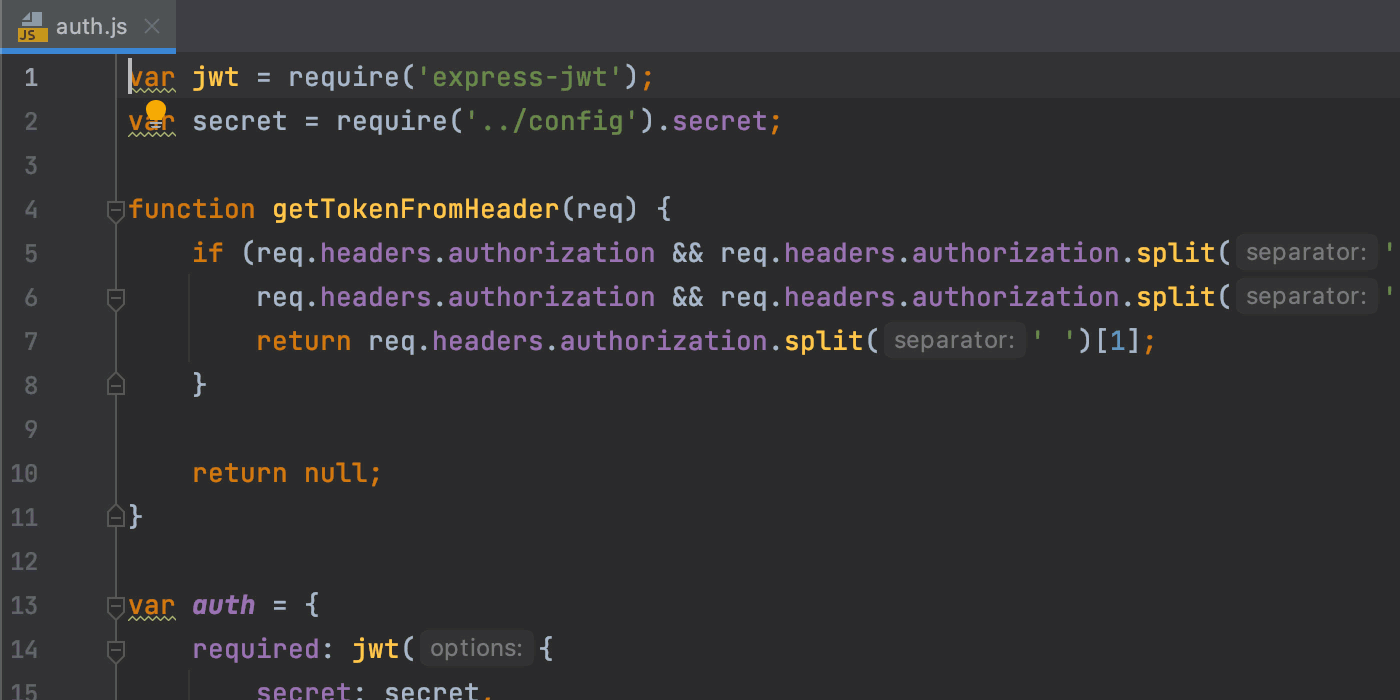Click the var keyword on line 1
The image size is (1400, 700).
tap(152, 77)
